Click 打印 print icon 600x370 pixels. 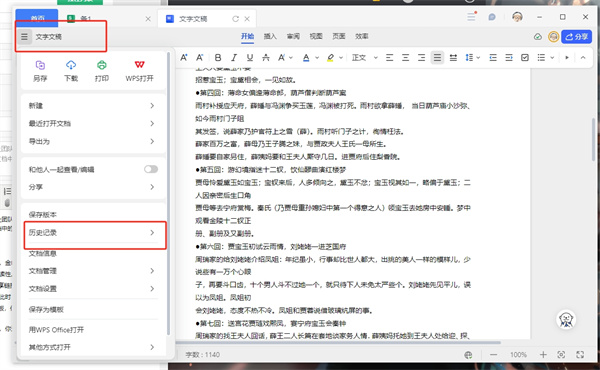(x=101, y=71)
